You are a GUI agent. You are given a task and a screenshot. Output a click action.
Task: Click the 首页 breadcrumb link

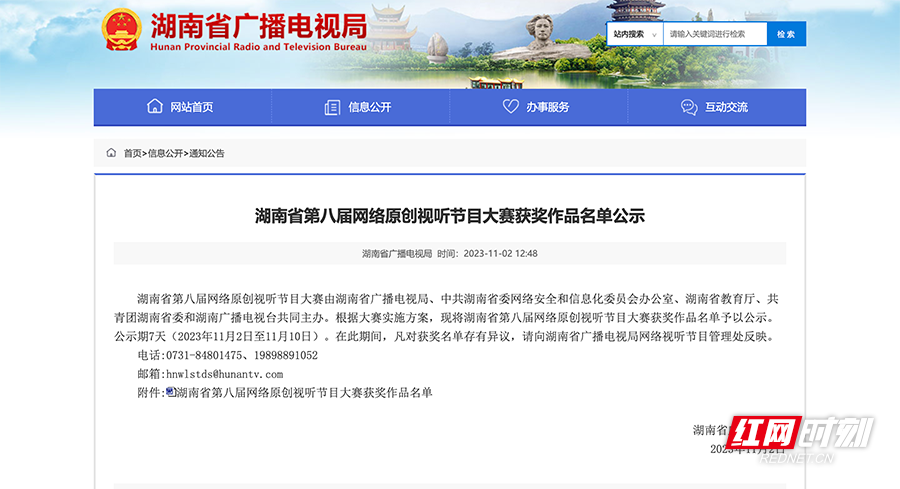[133, 153]
